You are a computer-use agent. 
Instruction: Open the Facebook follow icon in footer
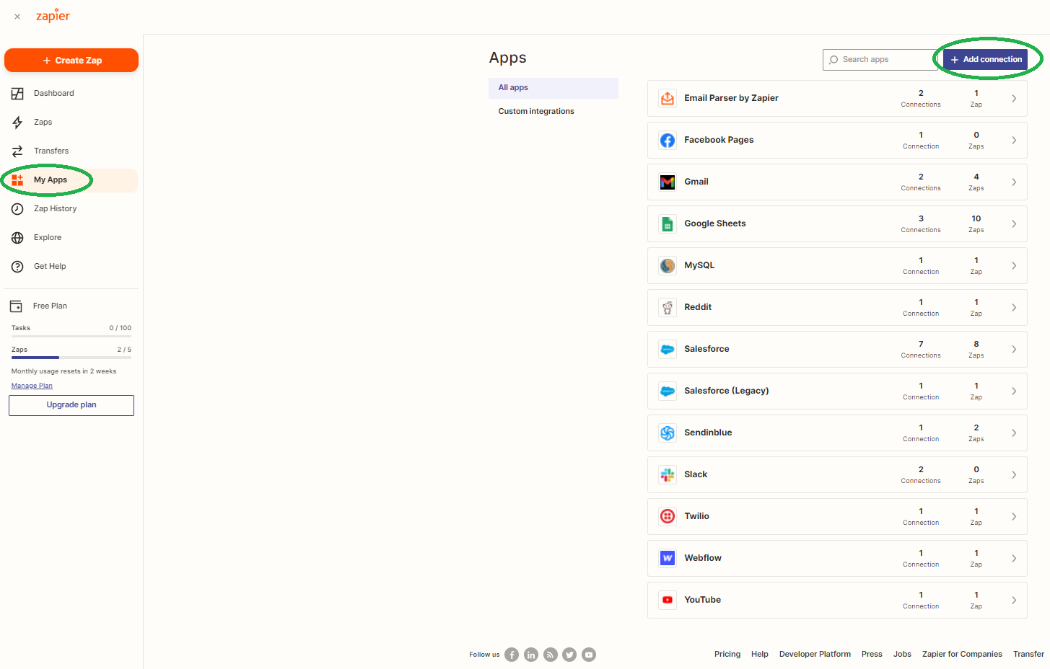pos(512,655)
